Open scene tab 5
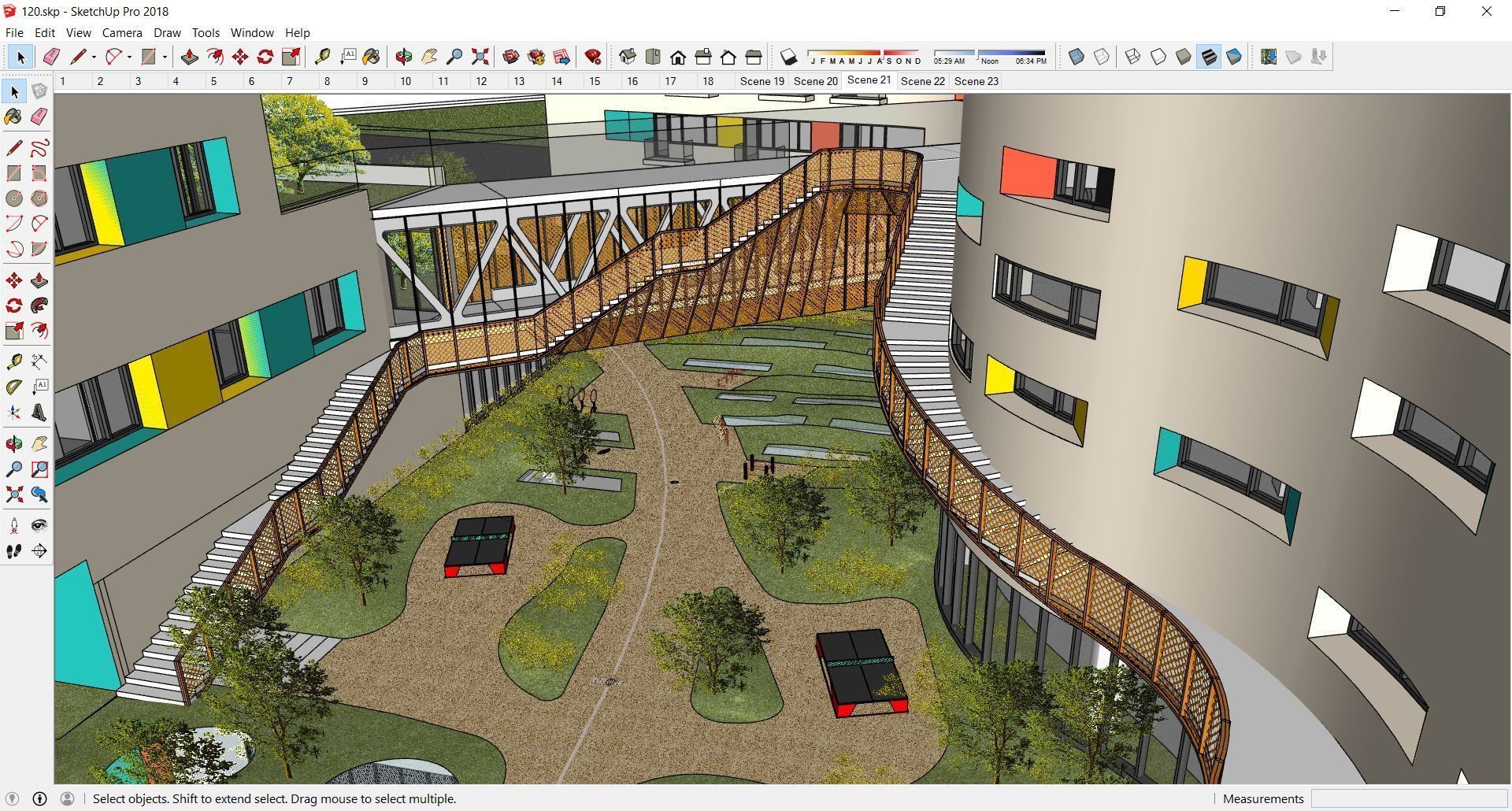Viewport: 1512px width, 811px height. tap(213, 81)
